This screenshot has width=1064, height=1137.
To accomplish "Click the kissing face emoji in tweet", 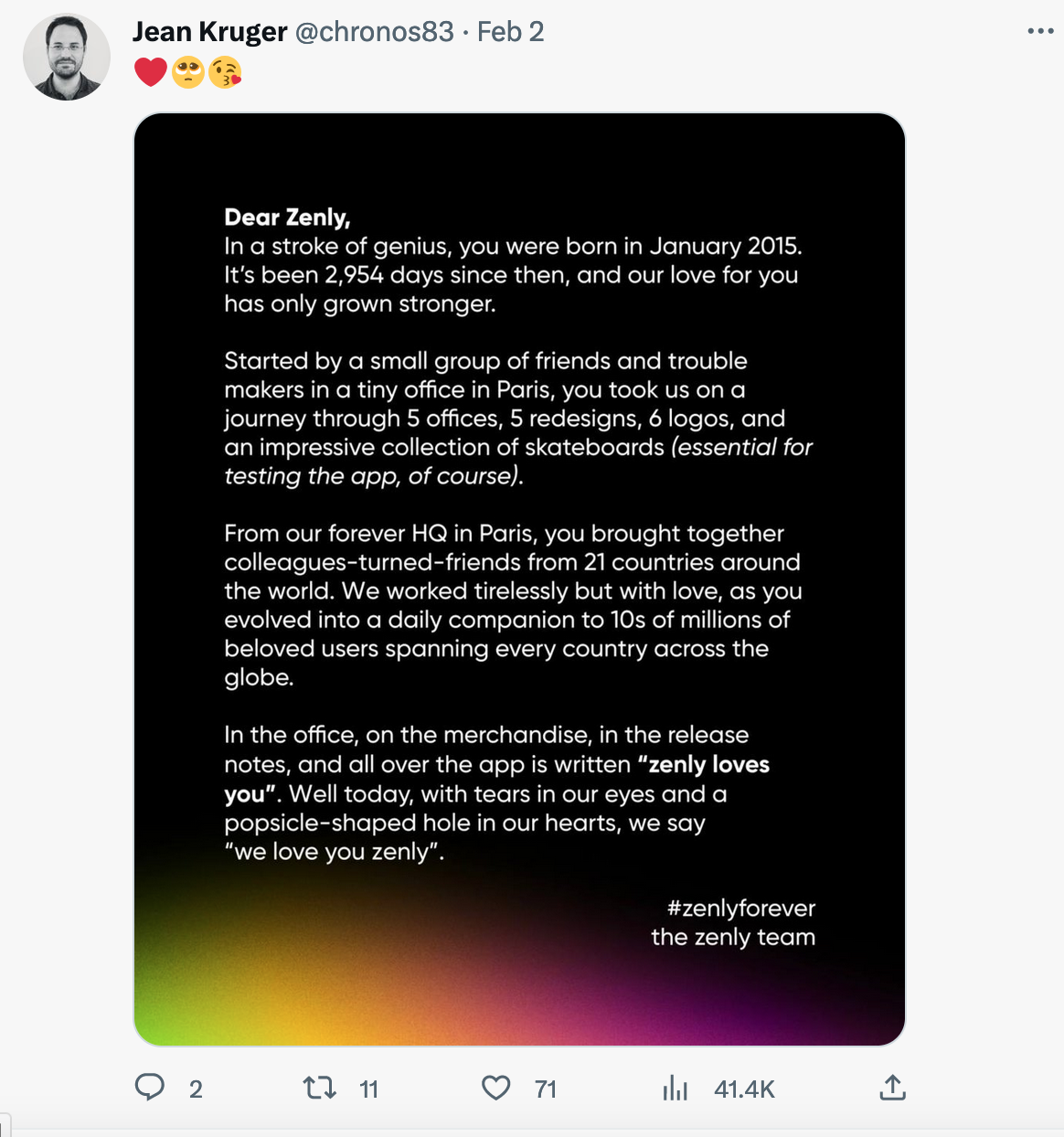I will pyautogui.click(x=225, y=71).
